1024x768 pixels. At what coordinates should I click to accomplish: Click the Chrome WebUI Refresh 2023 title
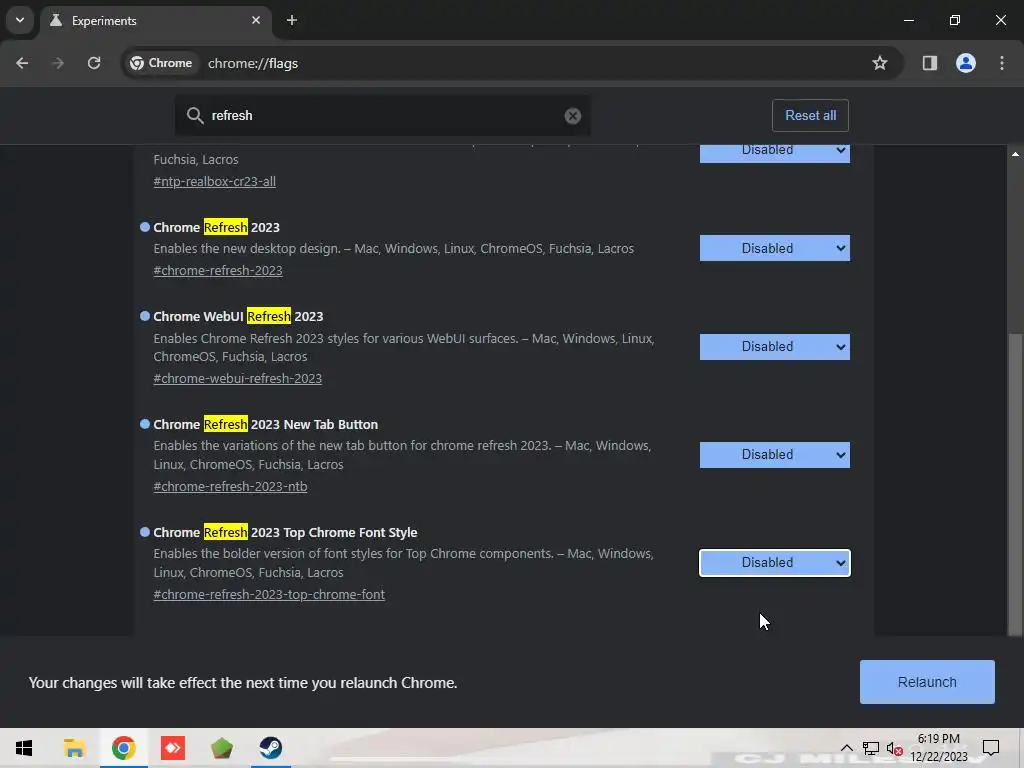click(x=238, y=317)
